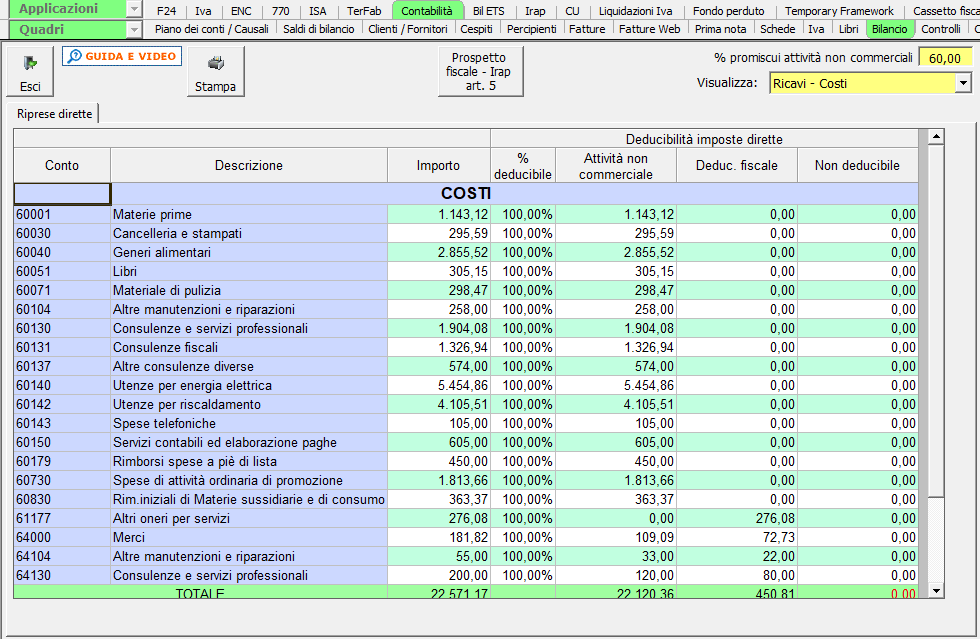This screenshot has height=639, width=980.
Task: Click the Esci exit door icon
Action: 29,62
